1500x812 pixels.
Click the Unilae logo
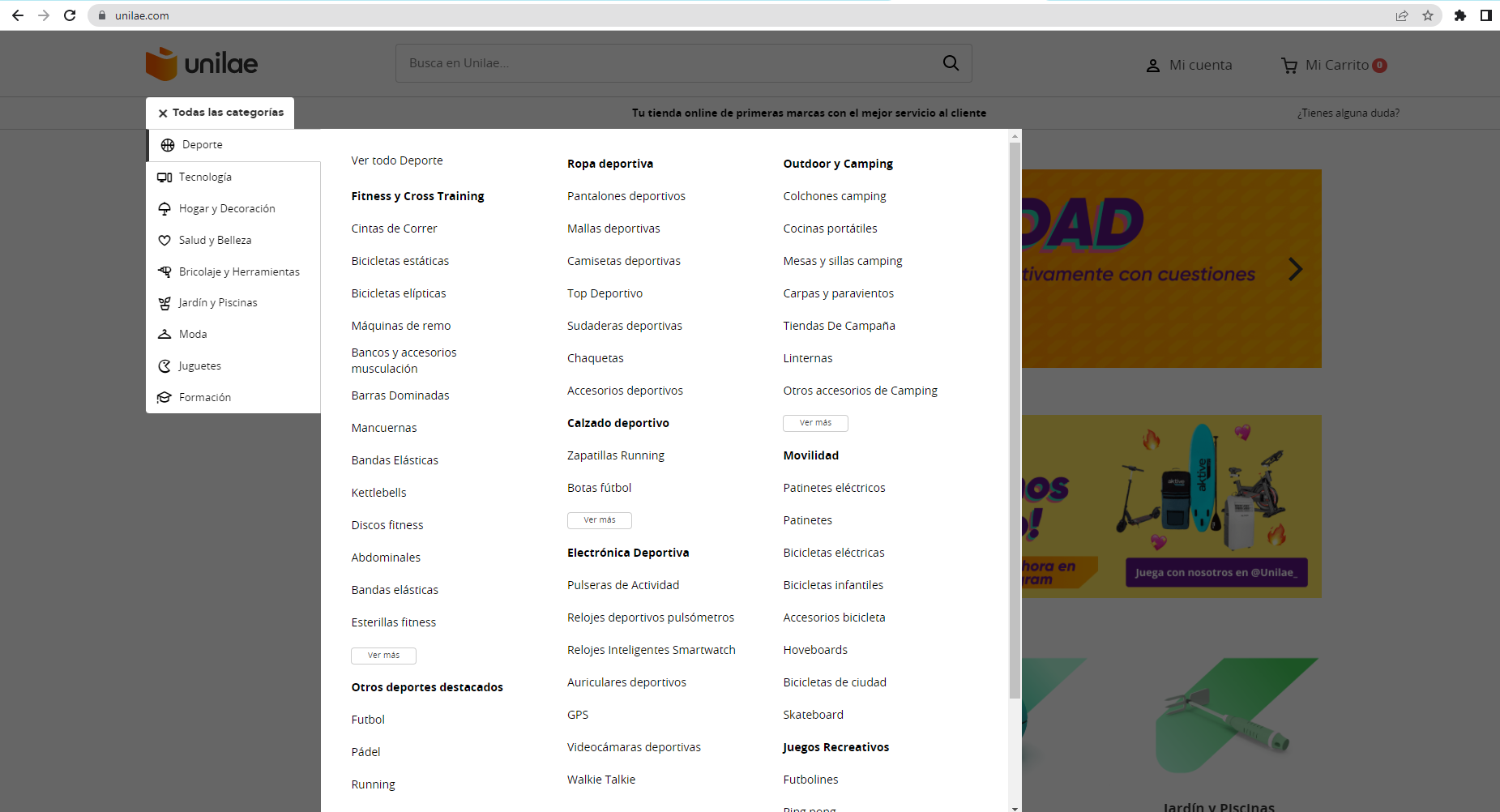(x=202, y=63)
